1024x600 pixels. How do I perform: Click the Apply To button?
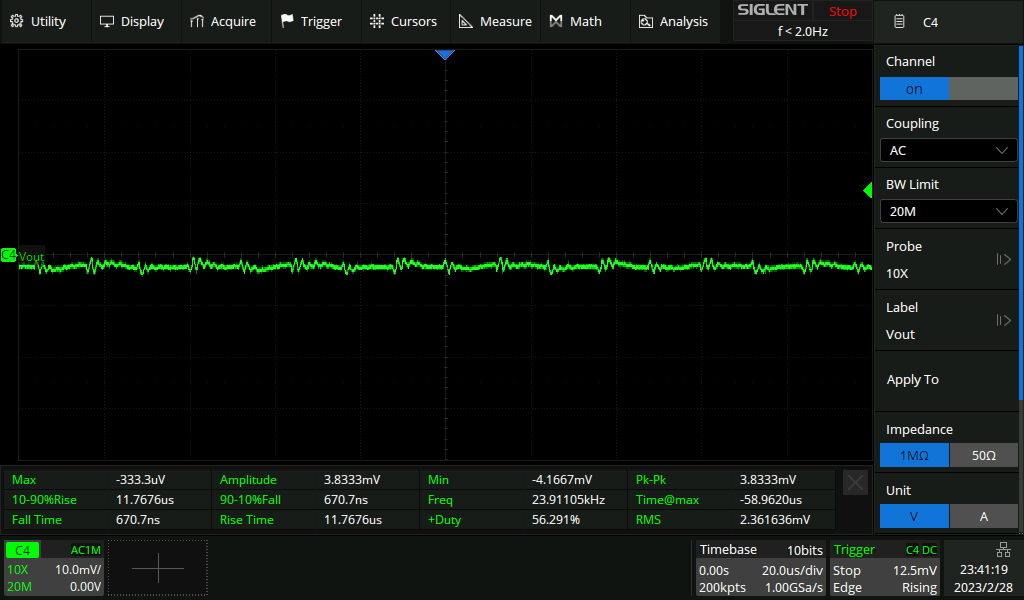point(947,380)
